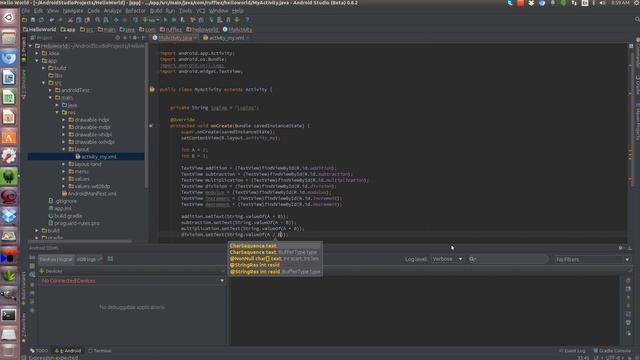Open the Terminal app in Ubuntu launcher

9,315
